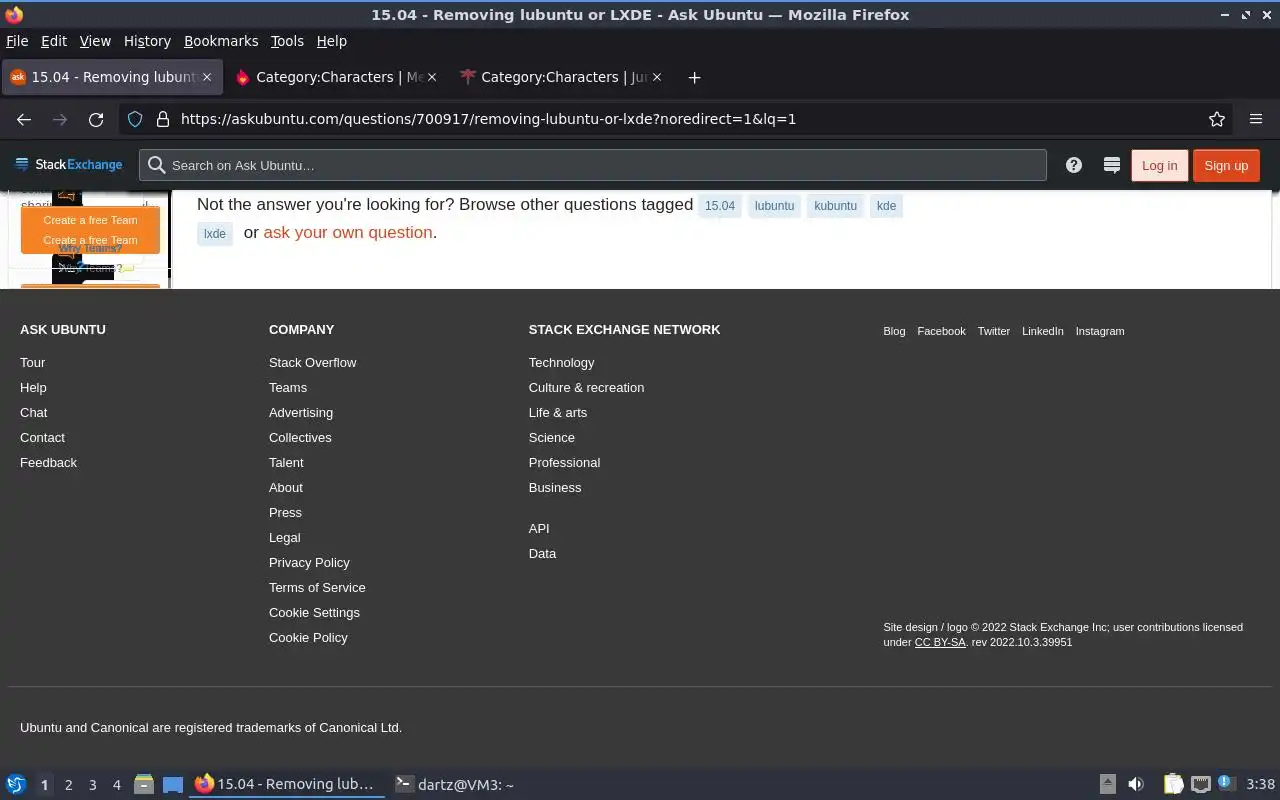Open the Stack Exchange logo menu
Image resolution: width=1280 pixels, height=800 pixels.
pos(69,165)
